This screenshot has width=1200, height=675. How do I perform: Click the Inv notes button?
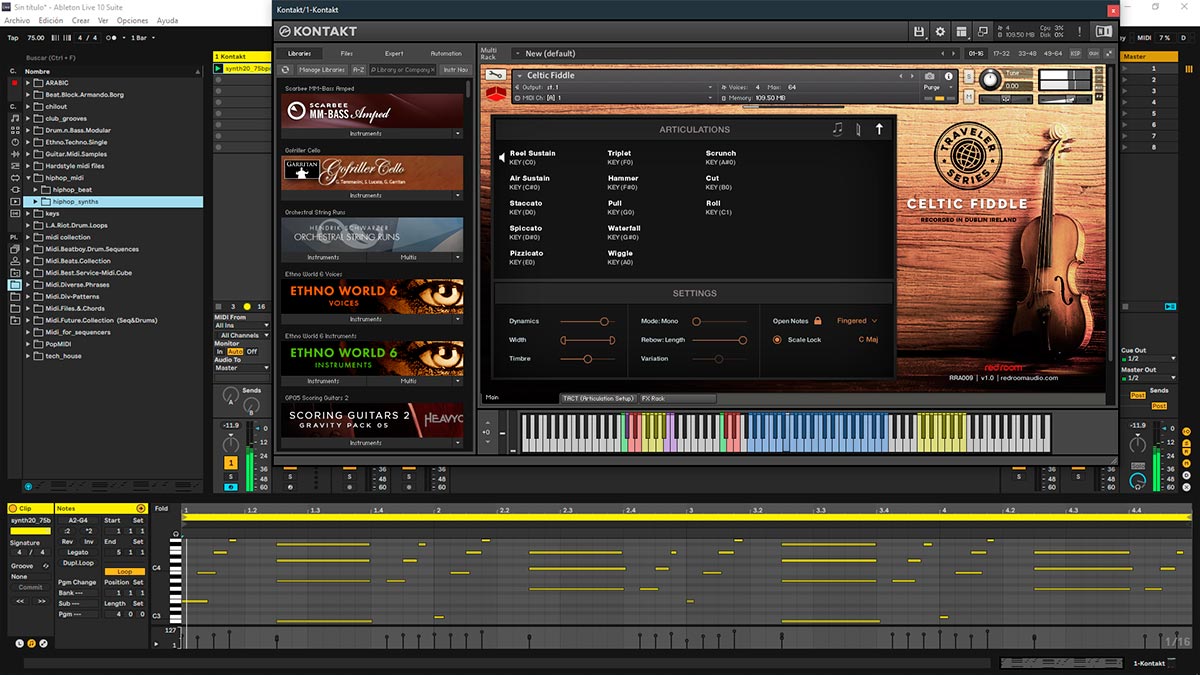[89, 541]
